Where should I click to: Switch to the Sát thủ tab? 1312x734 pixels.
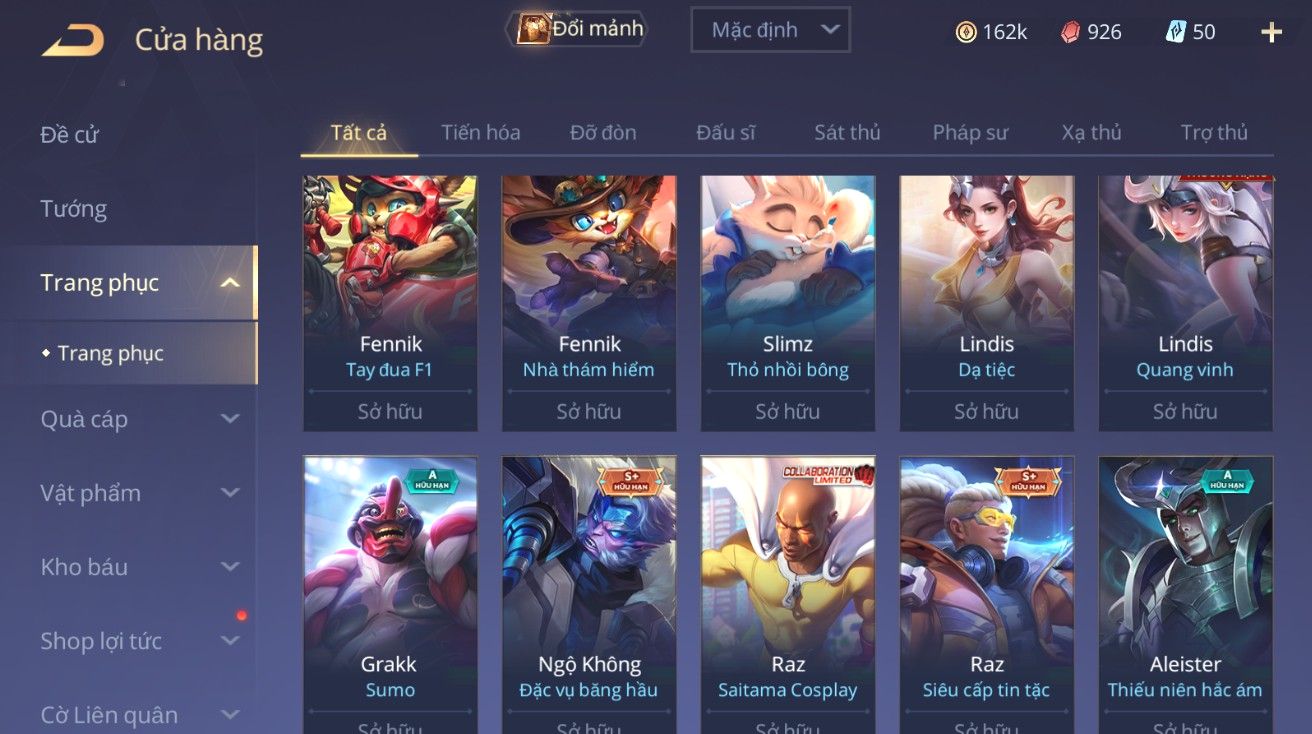(847, 132)
